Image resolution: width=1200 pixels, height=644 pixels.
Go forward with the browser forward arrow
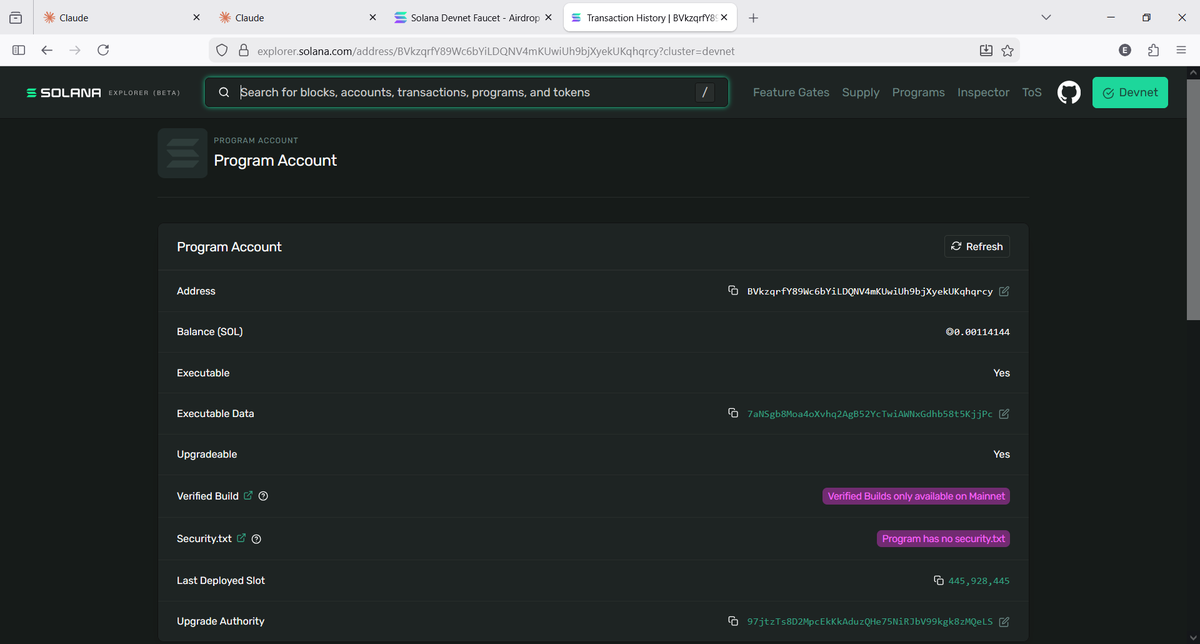tap(75, 50)
